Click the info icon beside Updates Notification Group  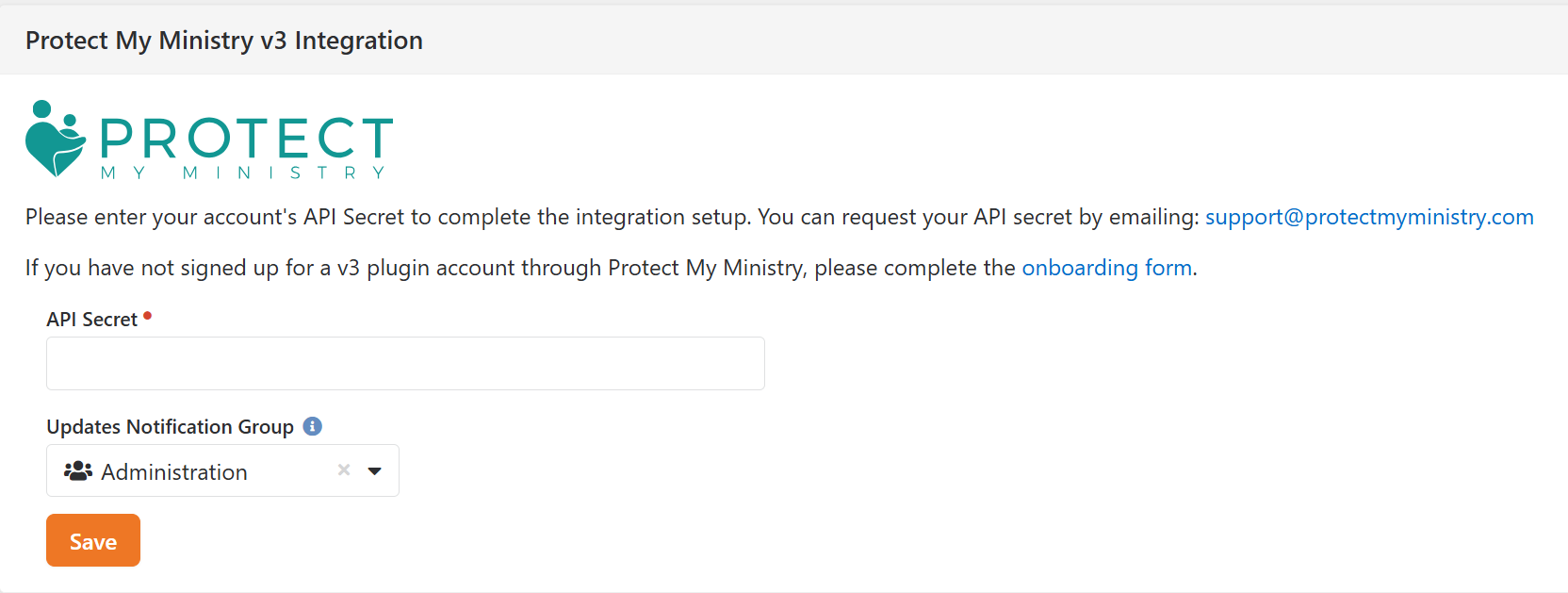click(x=313, y=426)
